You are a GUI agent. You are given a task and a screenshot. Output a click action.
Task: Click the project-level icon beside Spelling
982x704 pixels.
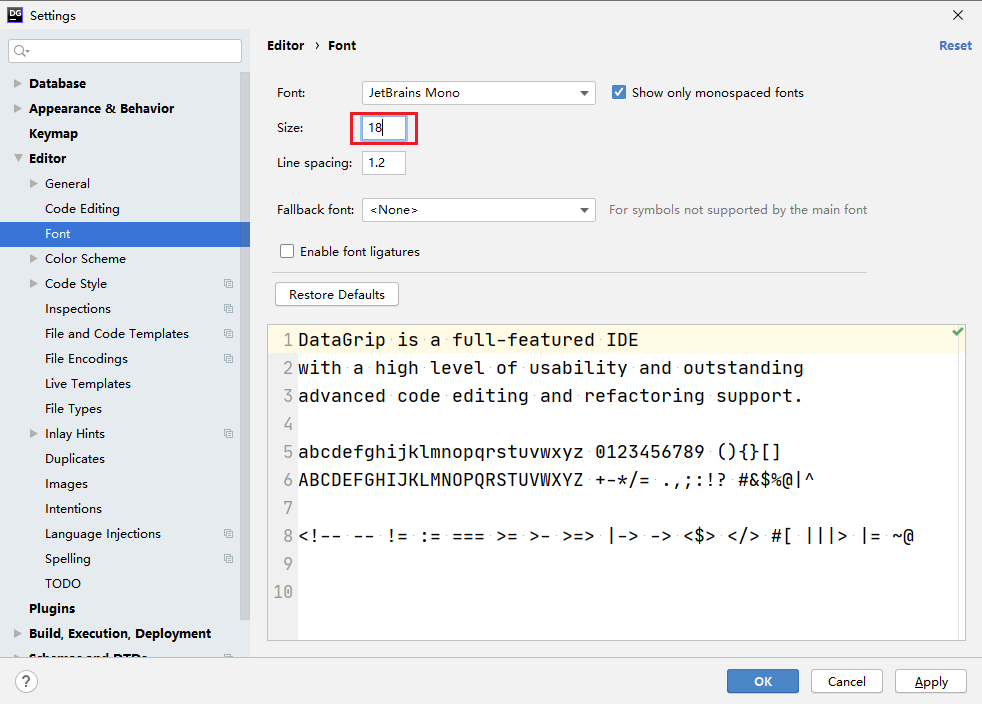click(x=229, y=559)
